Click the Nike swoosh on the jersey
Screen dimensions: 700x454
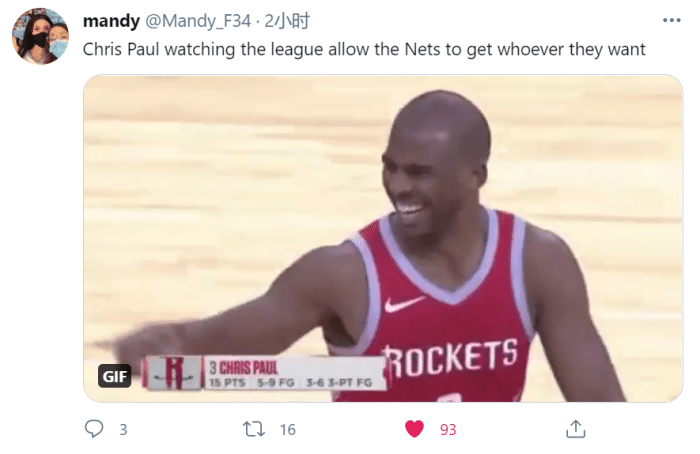(404, 304)
